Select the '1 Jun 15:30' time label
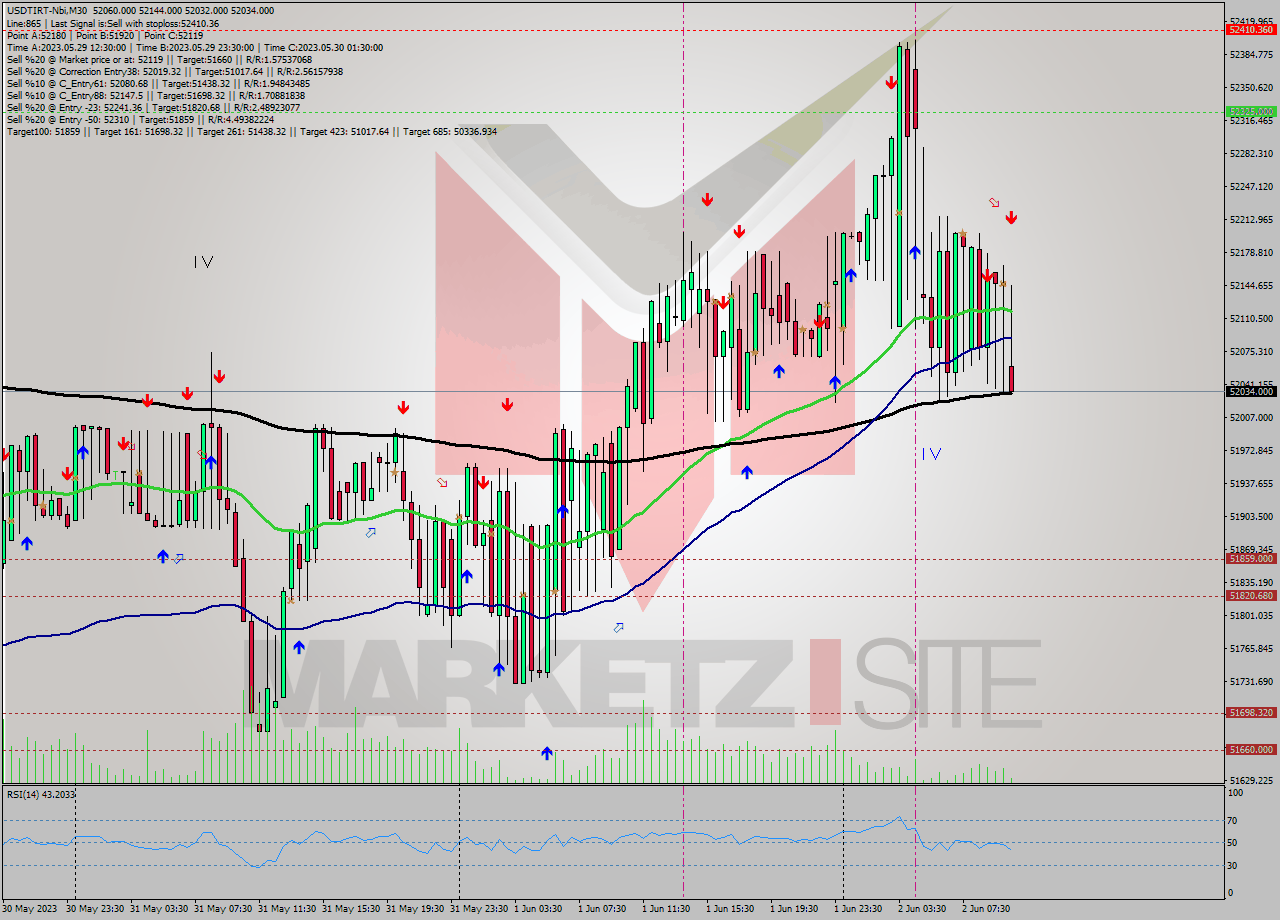This screenshot has height=920, width=1280. 732,908
